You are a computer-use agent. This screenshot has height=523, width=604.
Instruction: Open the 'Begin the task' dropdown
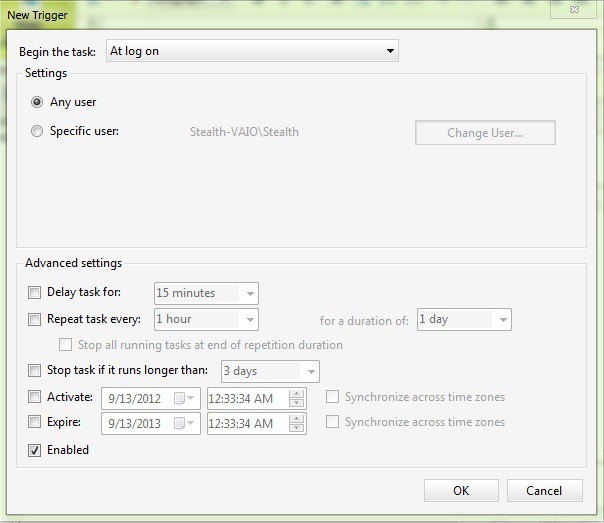point(252,51)
